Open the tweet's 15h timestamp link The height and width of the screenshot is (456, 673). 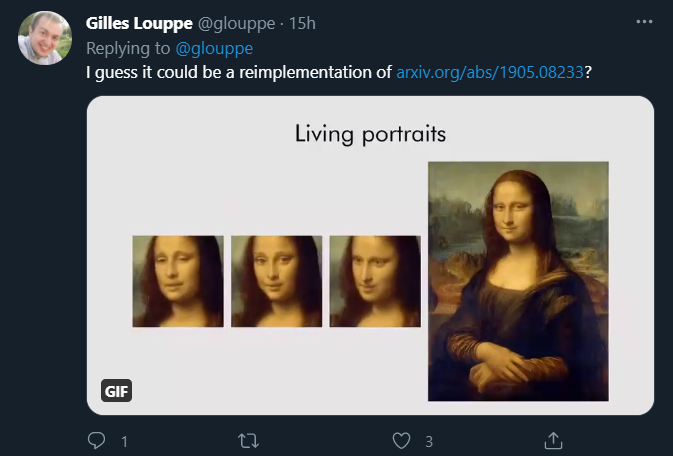(301, 23)
